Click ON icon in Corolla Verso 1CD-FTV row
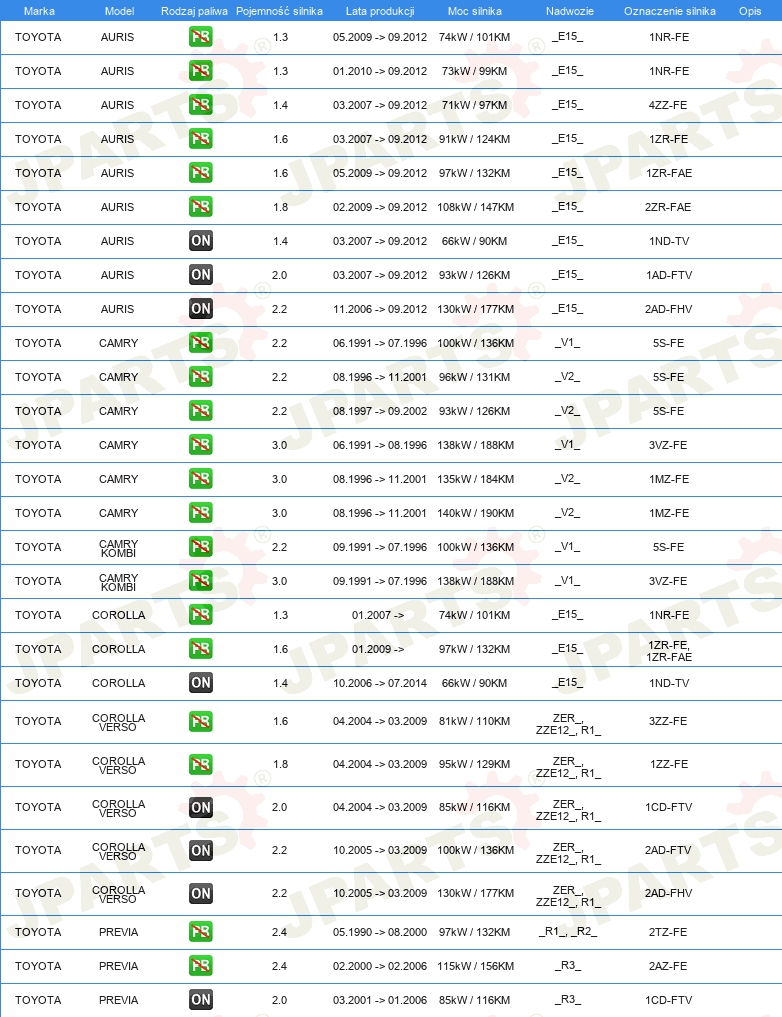 click(200, 808)
